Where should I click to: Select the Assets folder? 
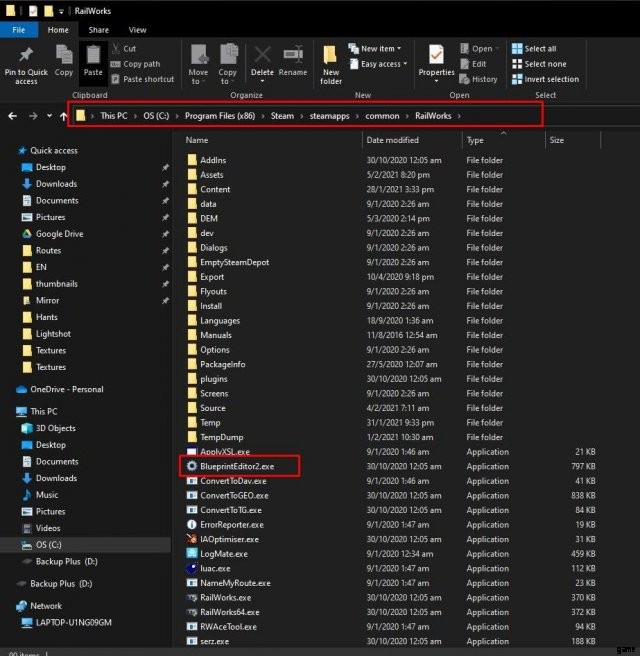[212, 175]
